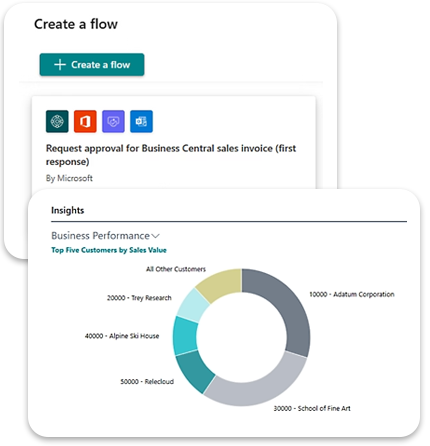This screenshot has height=446, width=430.
Task: Click the teal Relecloud donut segment
Action: [x=192, y=369]
